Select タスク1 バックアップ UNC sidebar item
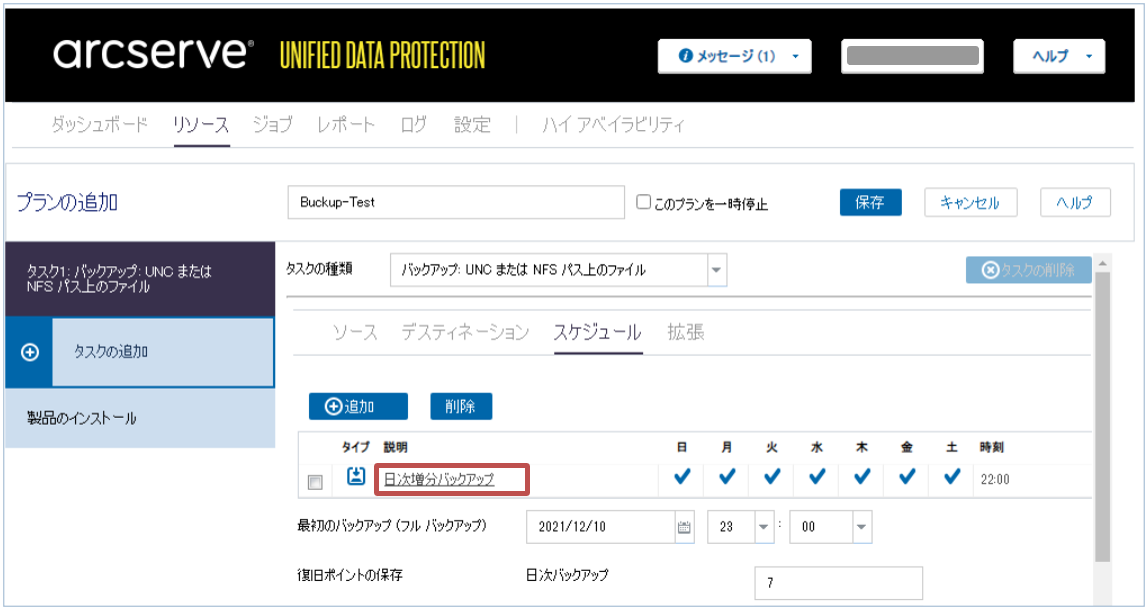Viewport: 1147px width, 611px height. click(x=140, y=279)
